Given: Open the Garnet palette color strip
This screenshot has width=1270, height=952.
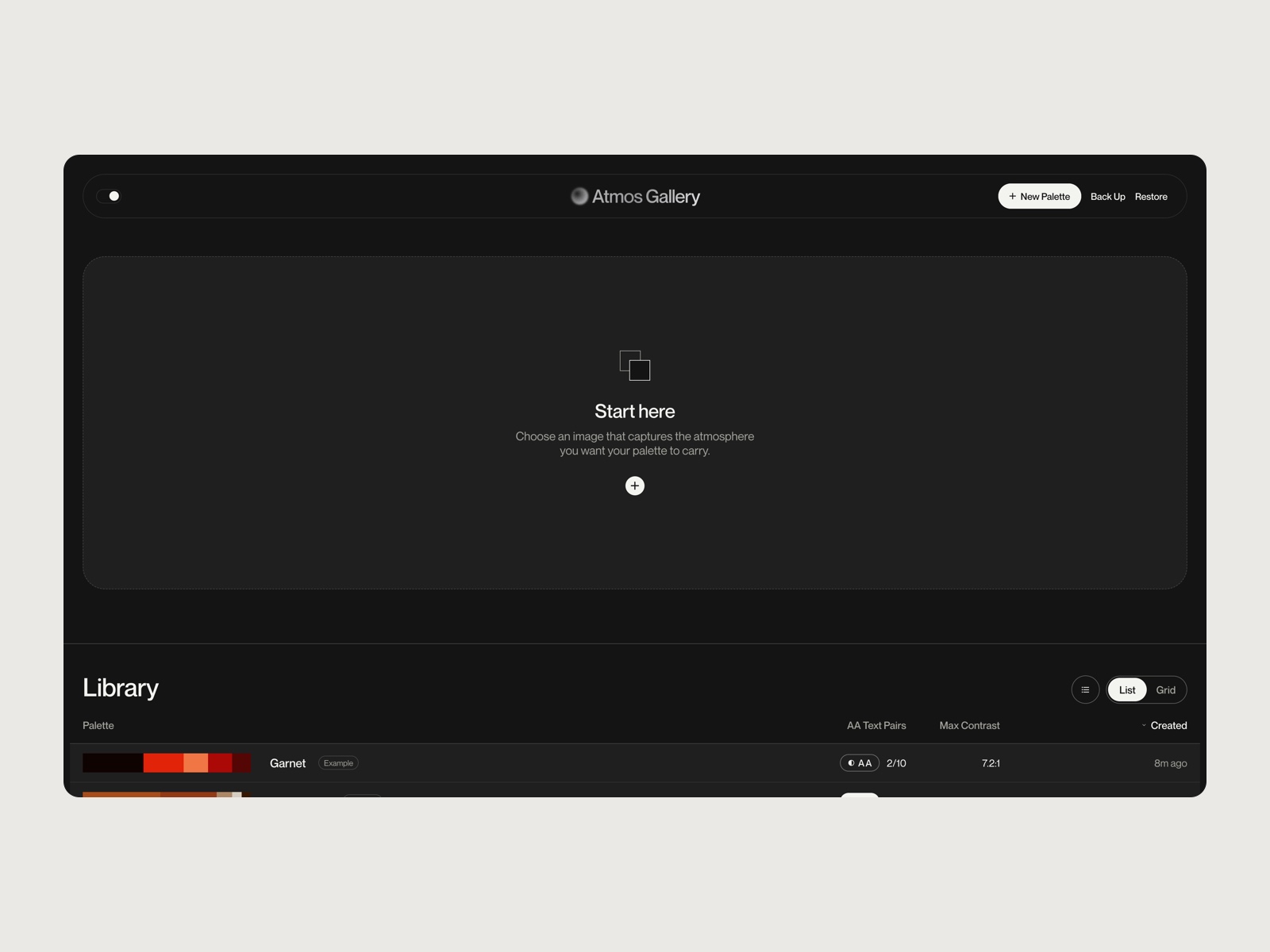Looking at the screenshot, I should 167,763.
